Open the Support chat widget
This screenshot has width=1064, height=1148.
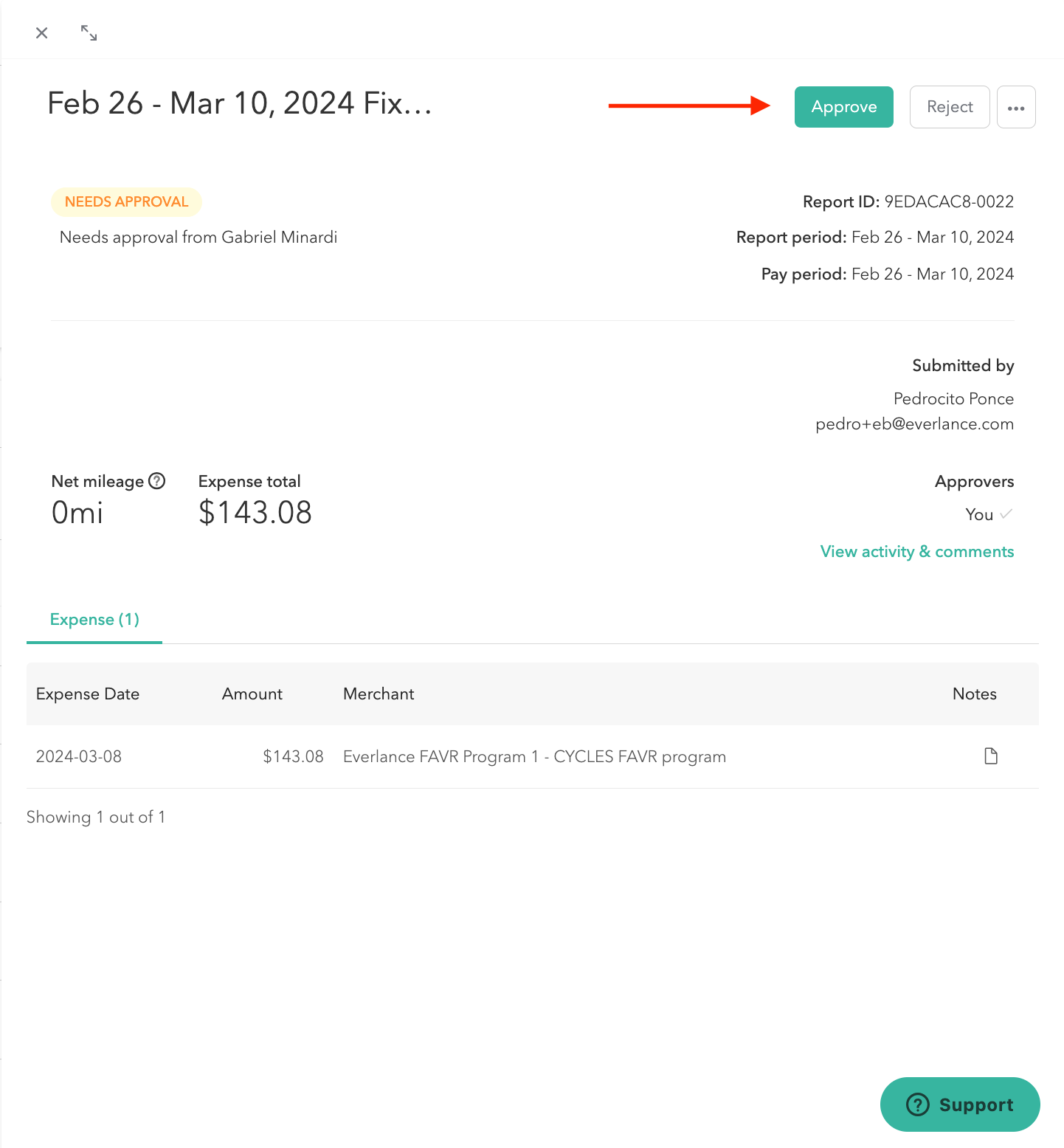pyautogui.click(x=959, y=1104)
